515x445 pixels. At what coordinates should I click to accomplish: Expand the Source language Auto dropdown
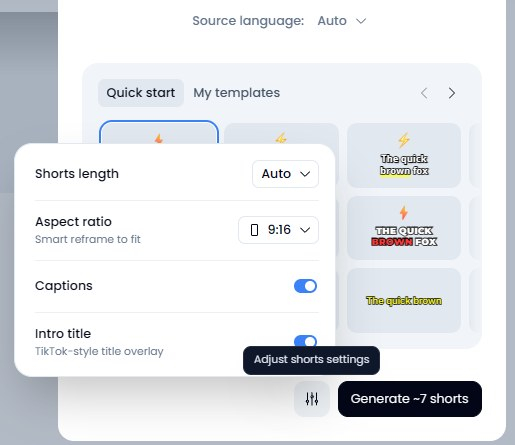pyautogui.click(x=342, y=21)
